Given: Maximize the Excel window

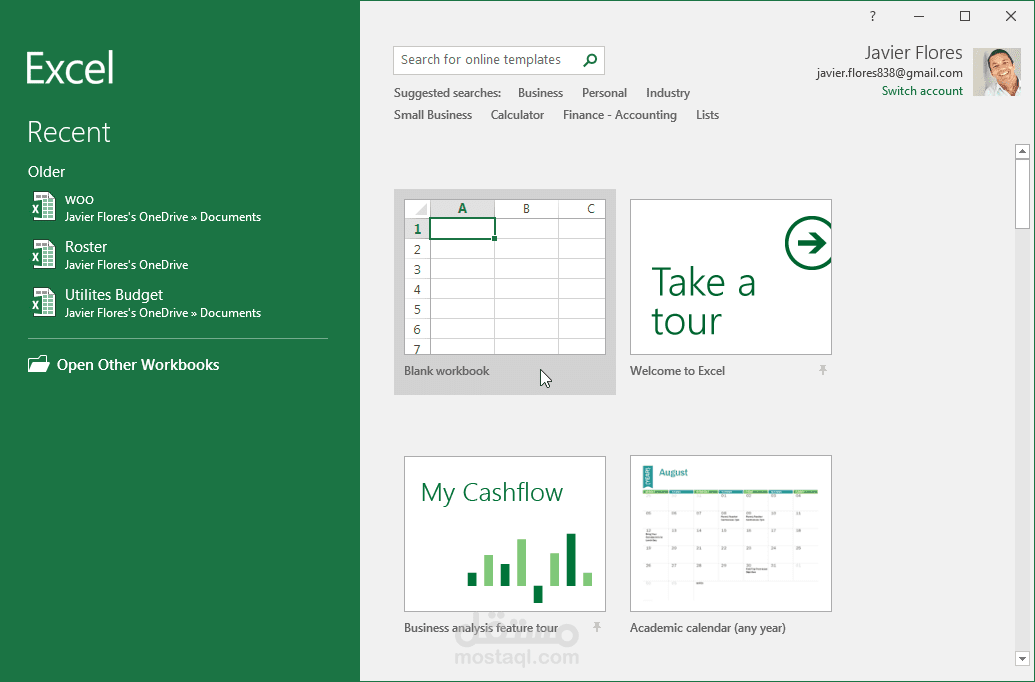Looking at the screenshot, I should coord(964,16).
